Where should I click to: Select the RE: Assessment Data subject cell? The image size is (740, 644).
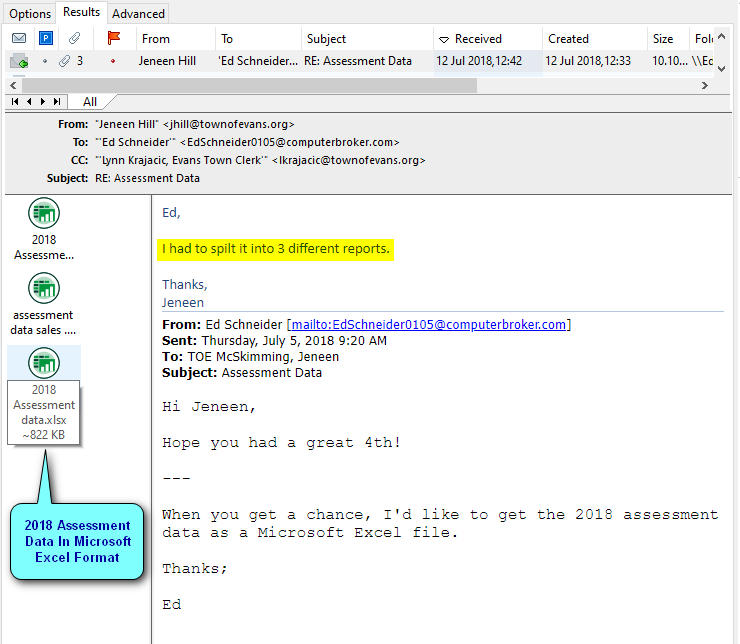[x=358, y=61]
